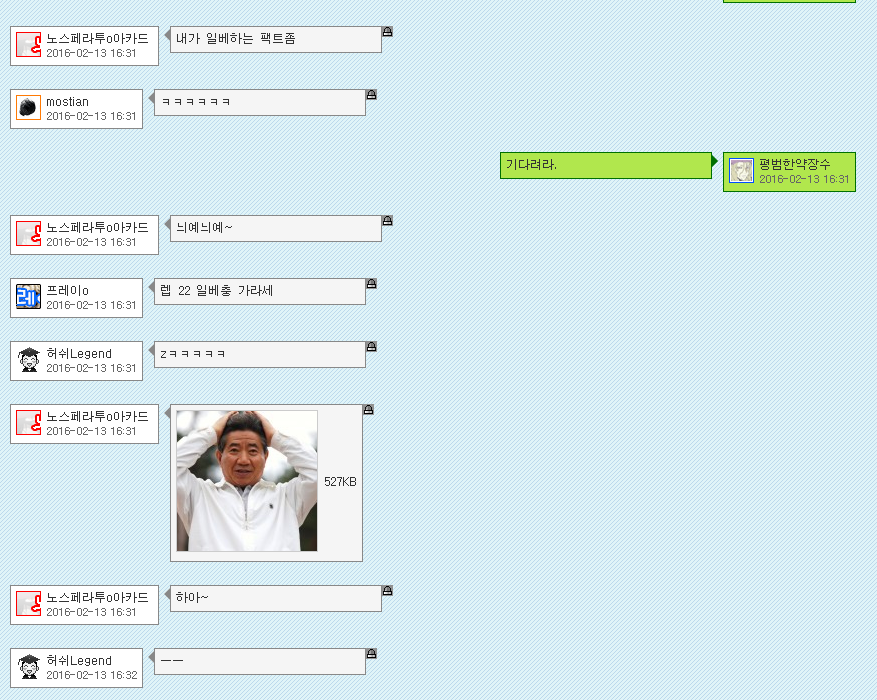
Task: Click the red avatar beside the image message
Action: 29,423
